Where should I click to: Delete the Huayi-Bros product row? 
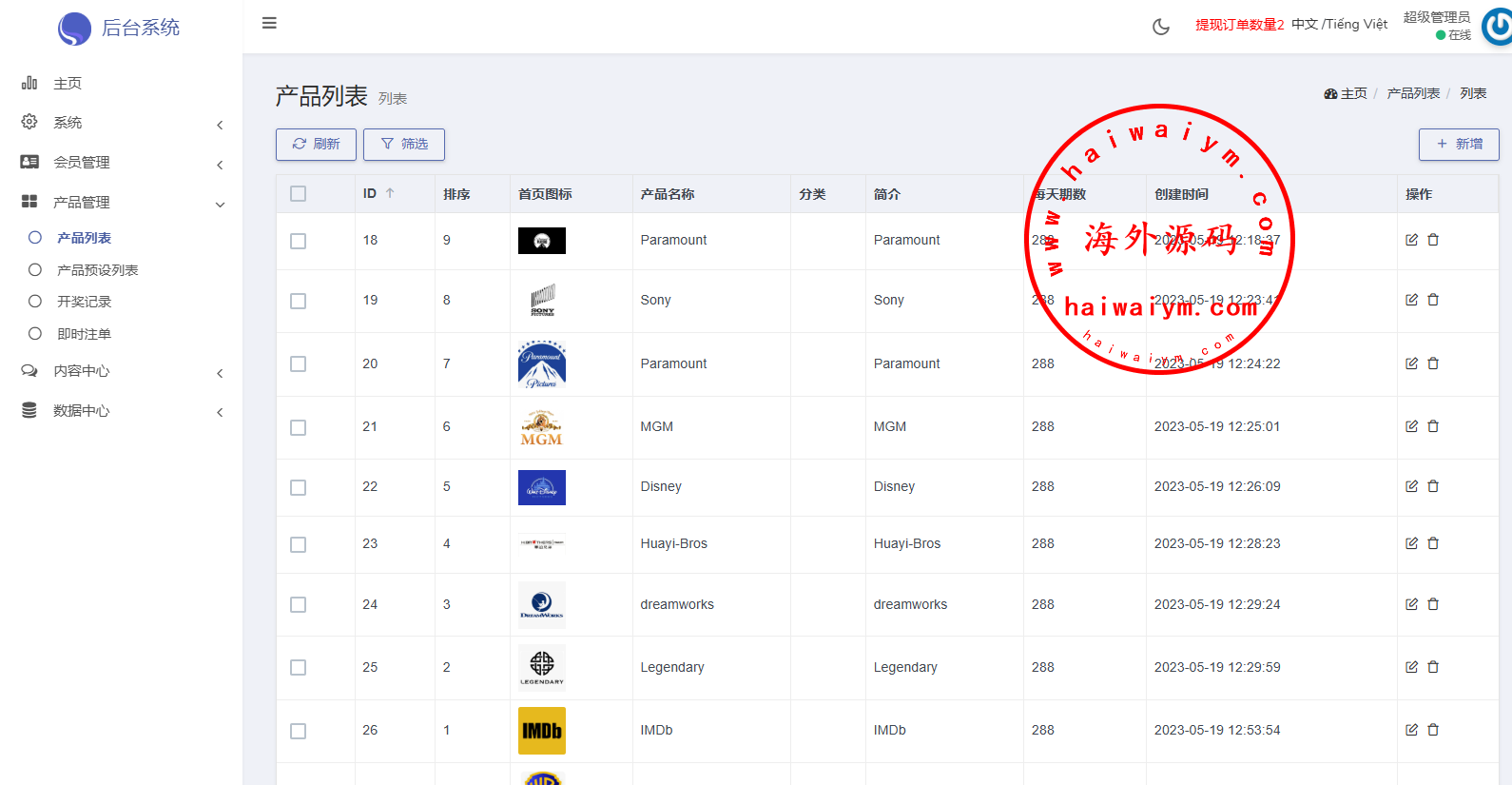tap(1433, 543)
